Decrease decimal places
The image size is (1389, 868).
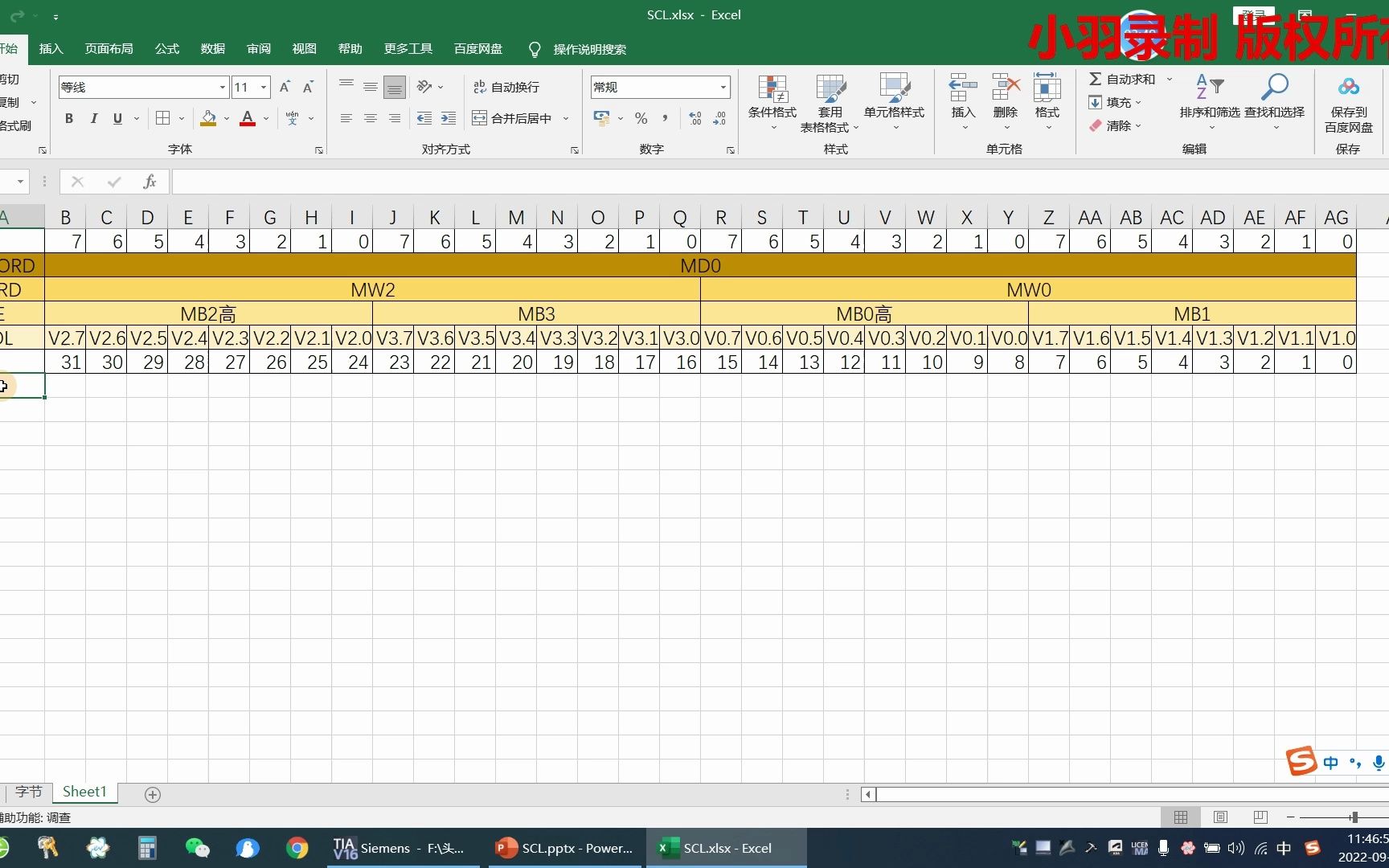(719, 118)
